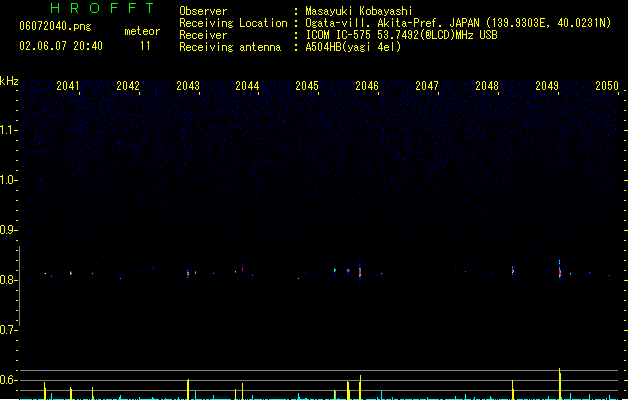Click the kHz axis unit label

coord(9,81)
